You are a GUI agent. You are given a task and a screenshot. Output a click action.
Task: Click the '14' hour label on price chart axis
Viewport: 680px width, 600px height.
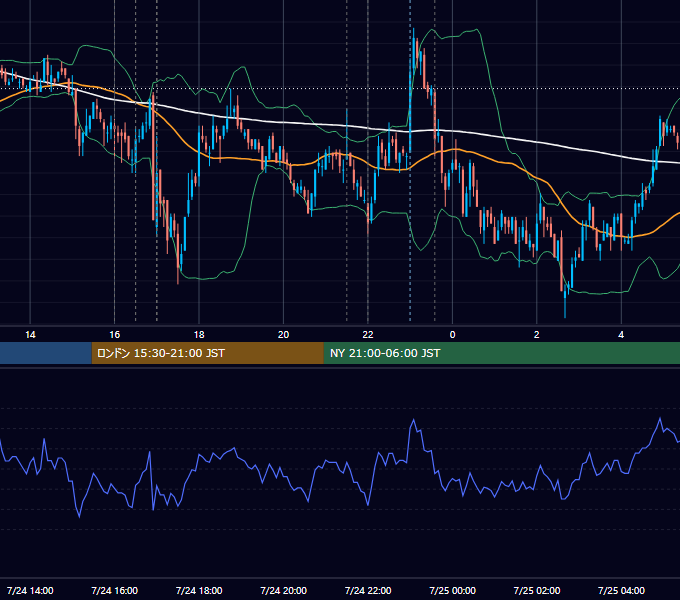pyautogui.click(x=30, y=335)
